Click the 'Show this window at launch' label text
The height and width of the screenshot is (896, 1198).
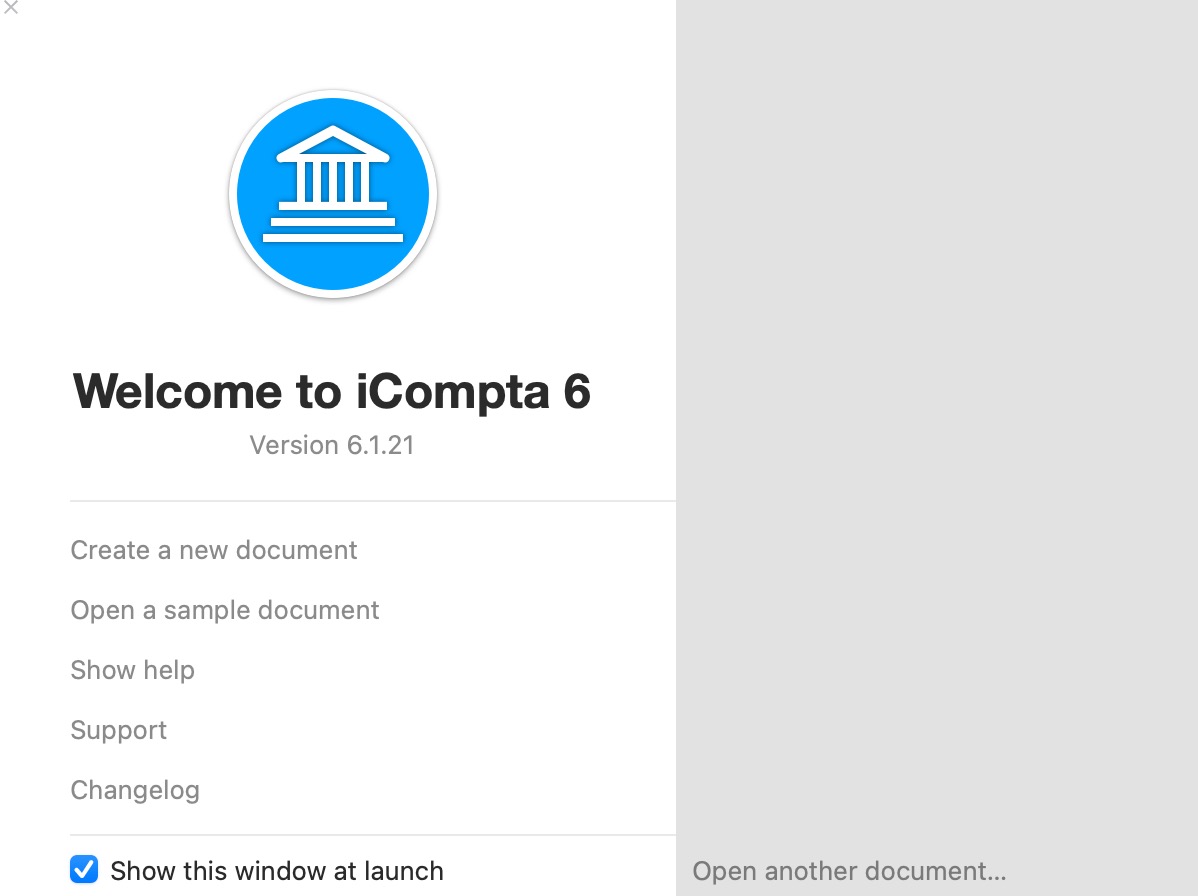(x=277, y=871)
